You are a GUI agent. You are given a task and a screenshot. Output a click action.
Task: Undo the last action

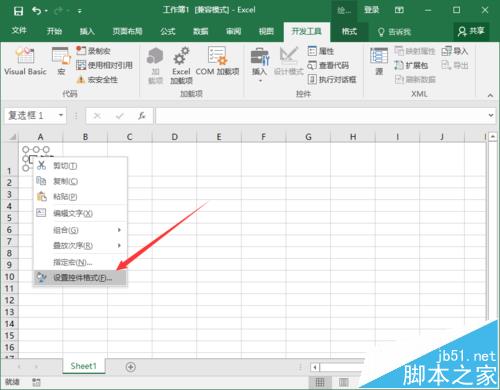(36, 11)
